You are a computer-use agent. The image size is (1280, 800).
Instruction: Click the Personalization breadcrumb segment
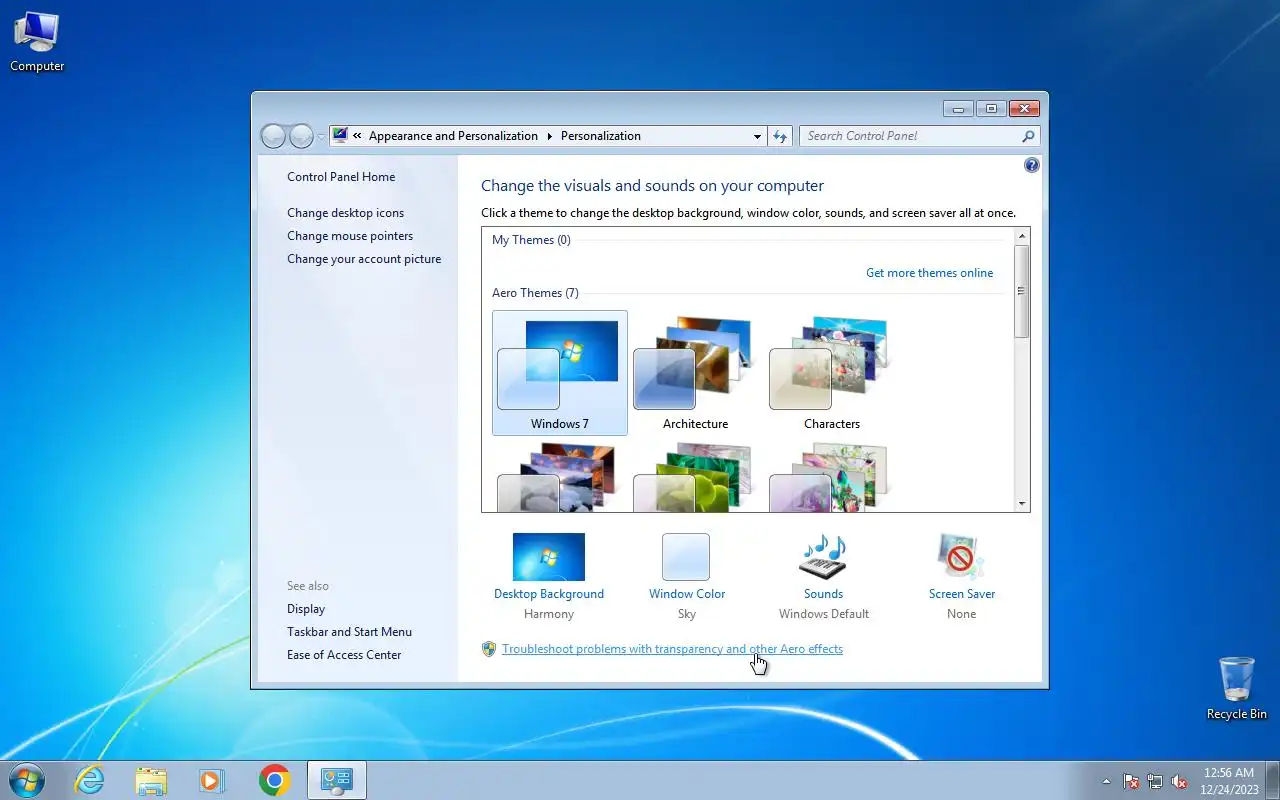[x=601, y=136]
